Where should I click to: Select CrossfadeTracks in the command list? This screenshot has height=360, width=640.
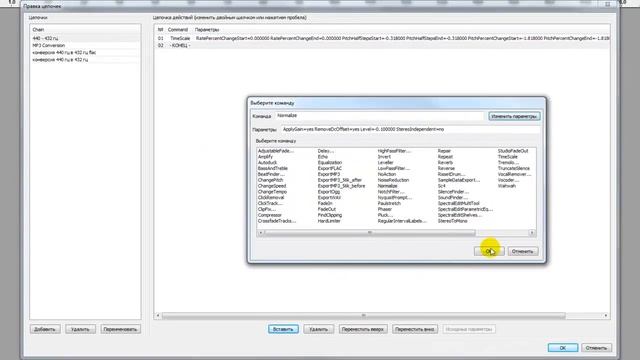coord(277,221)
